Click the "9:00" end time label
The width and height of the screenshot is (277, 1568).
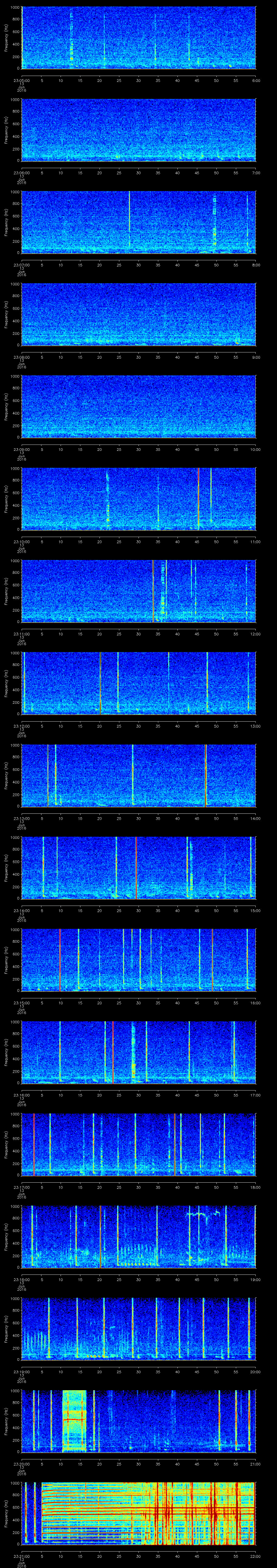[x=256, y=357]
